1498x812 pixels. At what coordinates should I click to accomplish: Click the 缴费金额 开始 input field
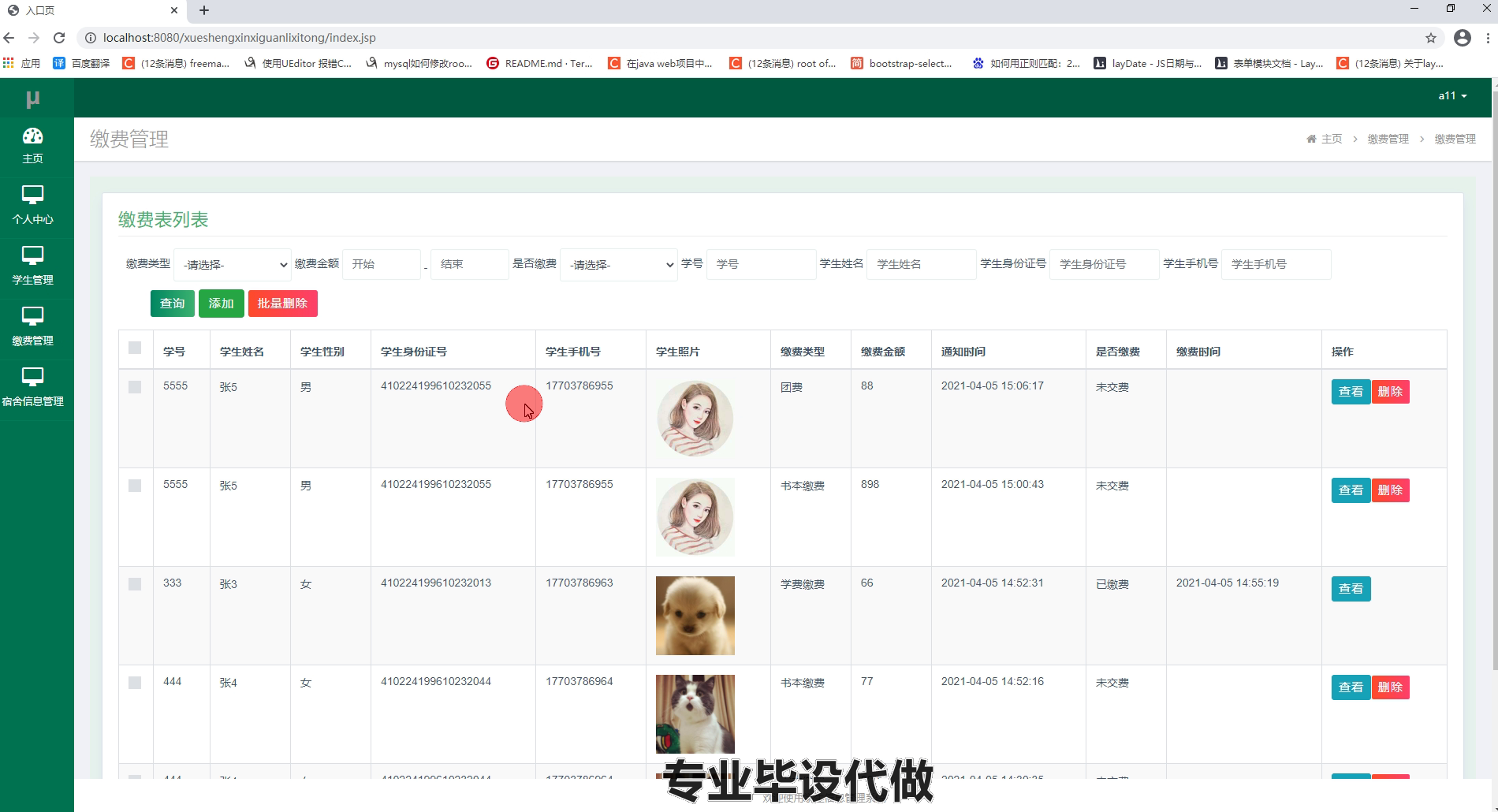point(382,264)
